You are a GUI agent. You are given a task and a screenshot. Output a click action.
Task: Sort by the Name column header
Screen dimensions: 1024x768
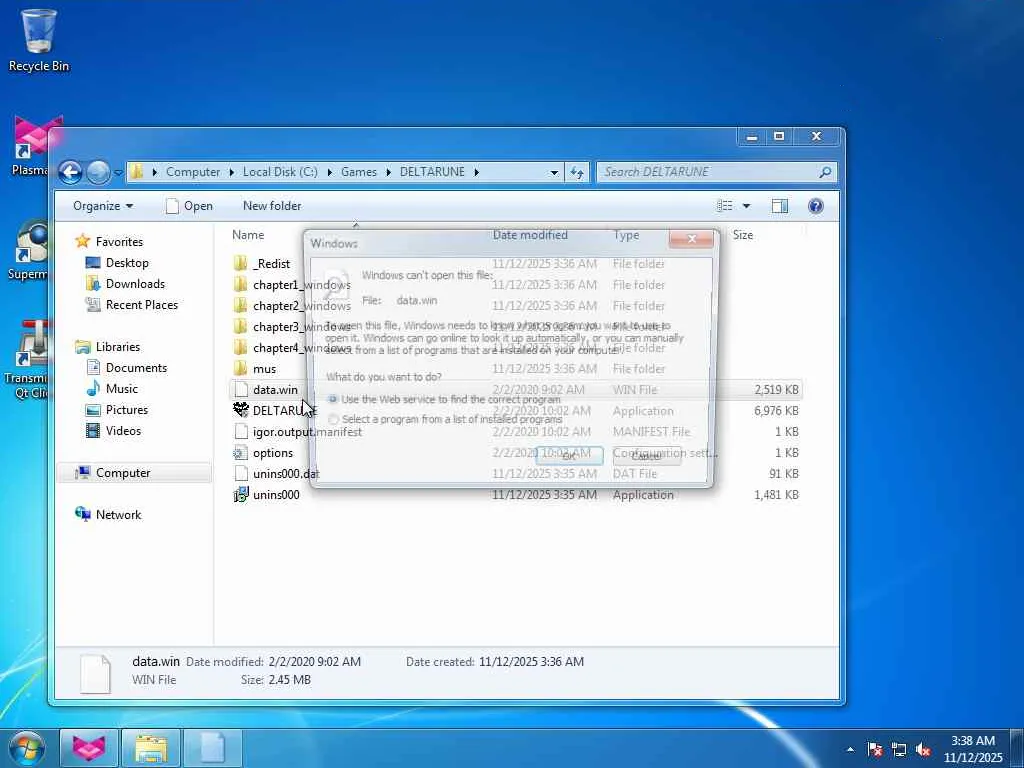click(248, 235)
